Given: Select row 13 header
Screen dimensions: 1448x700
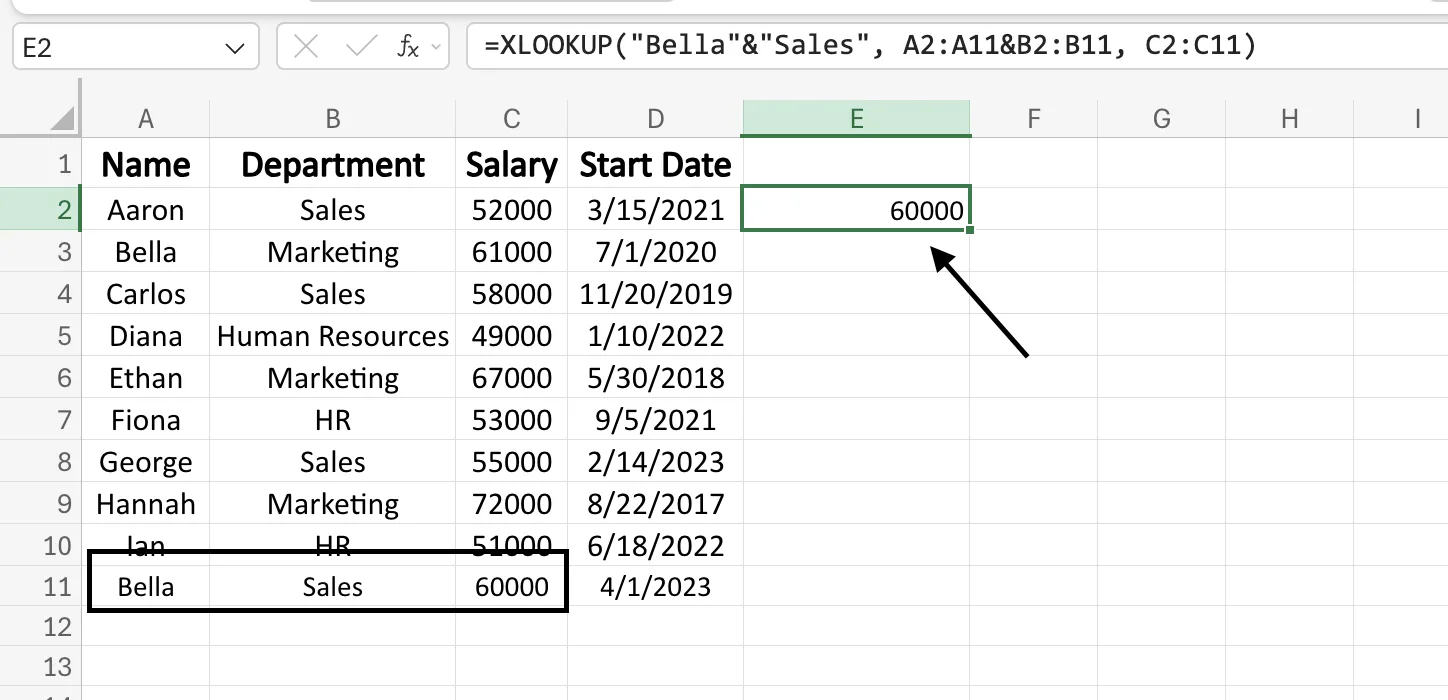Looking at the screenshot, I should point(41,667).
